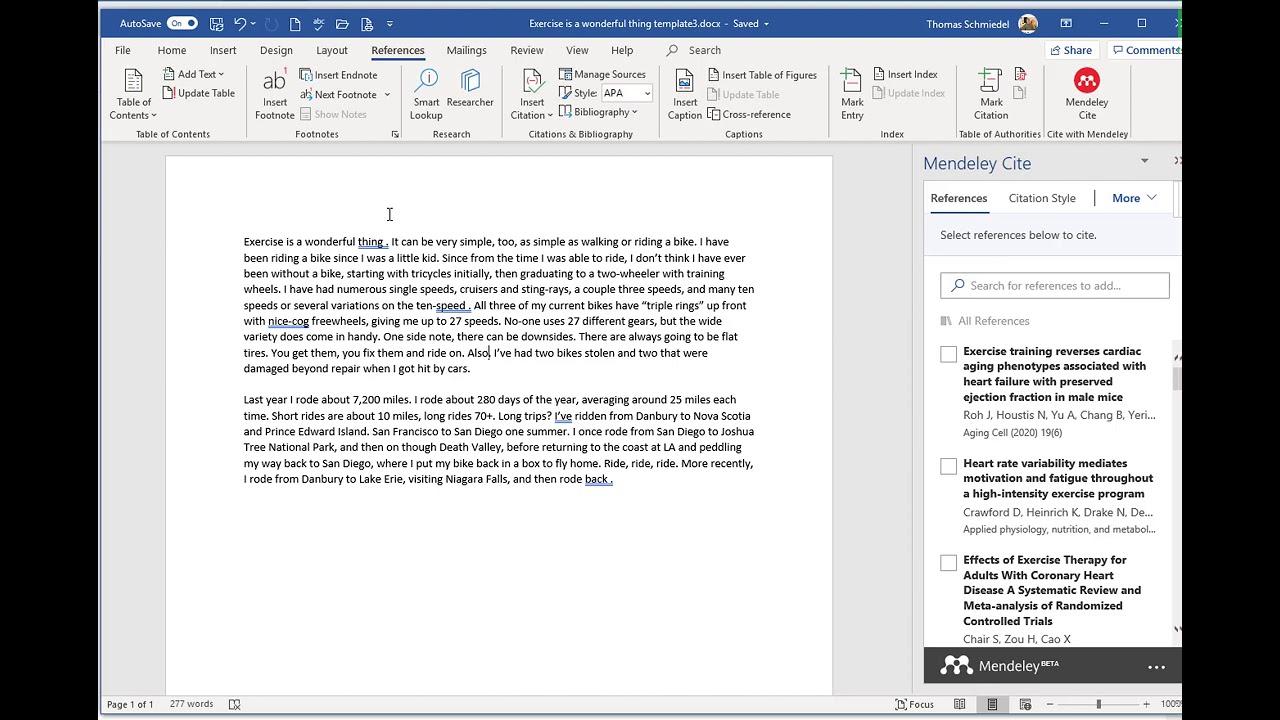This screenshot has width=1280, height=720.
Task: Select the Citation Style tab in Mendeley
Action: [1042, 198]
